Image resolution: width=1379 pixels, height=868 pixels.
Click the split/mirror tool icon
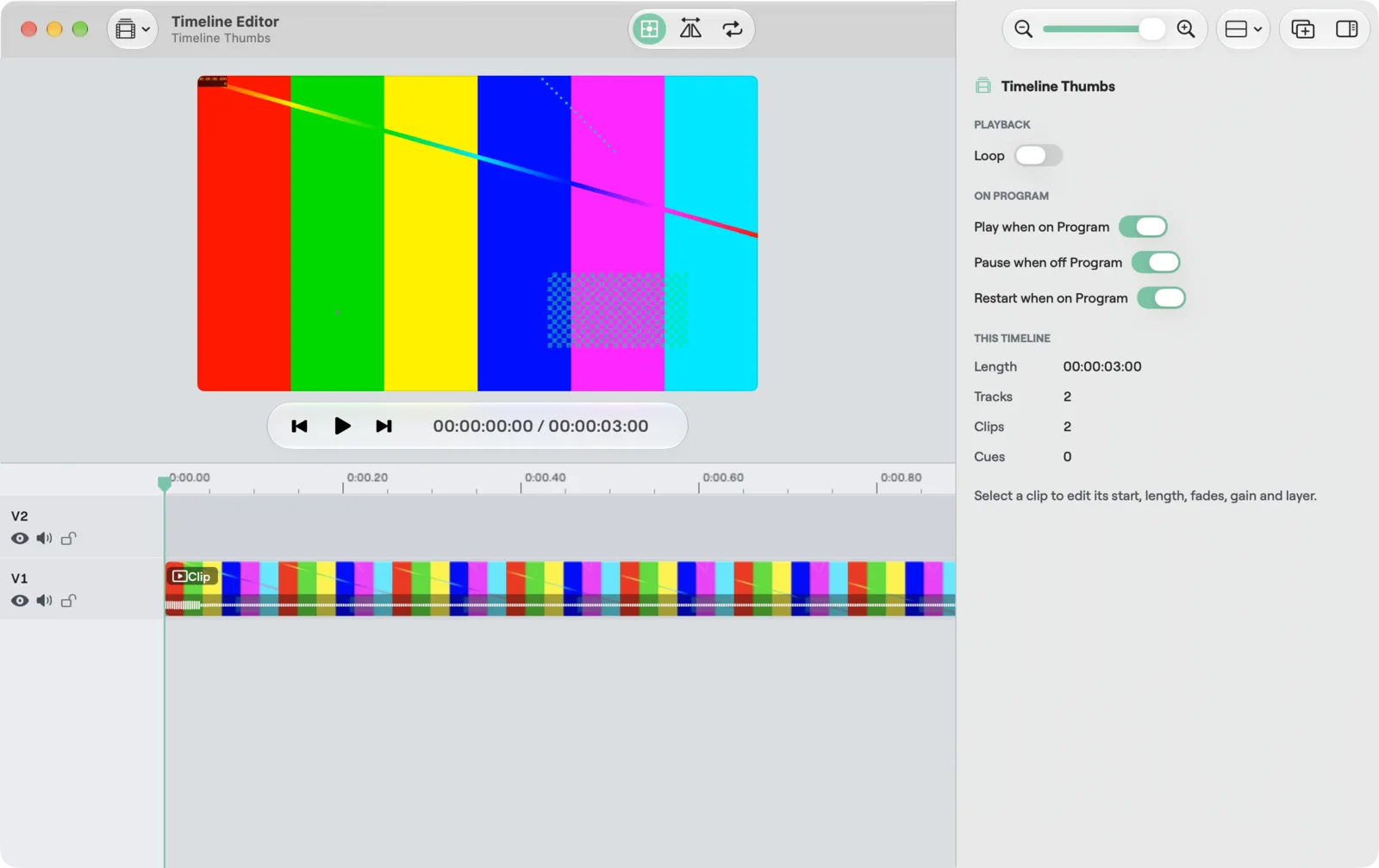(x=690, y=29)
